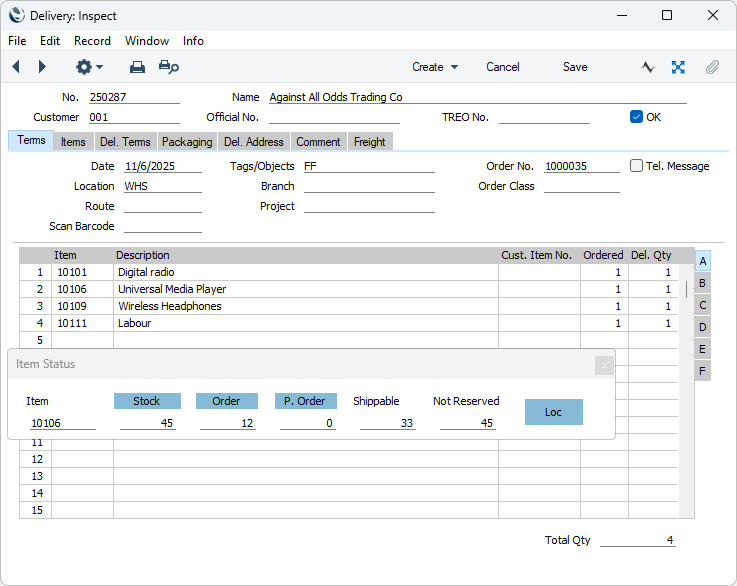Select flip B of the matrix
Viewport: 737px width, 586px height.
703,283
